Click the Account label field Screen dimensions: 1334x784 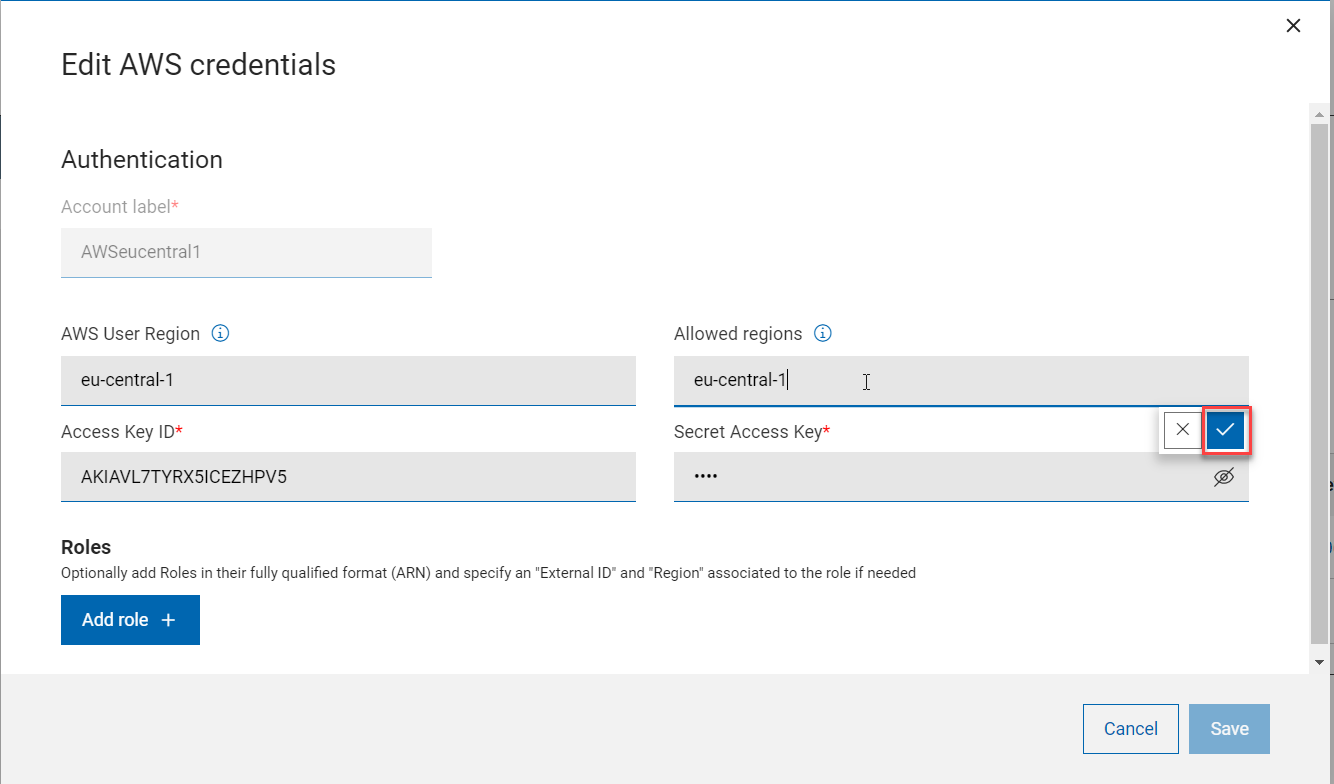coord(246,252)
